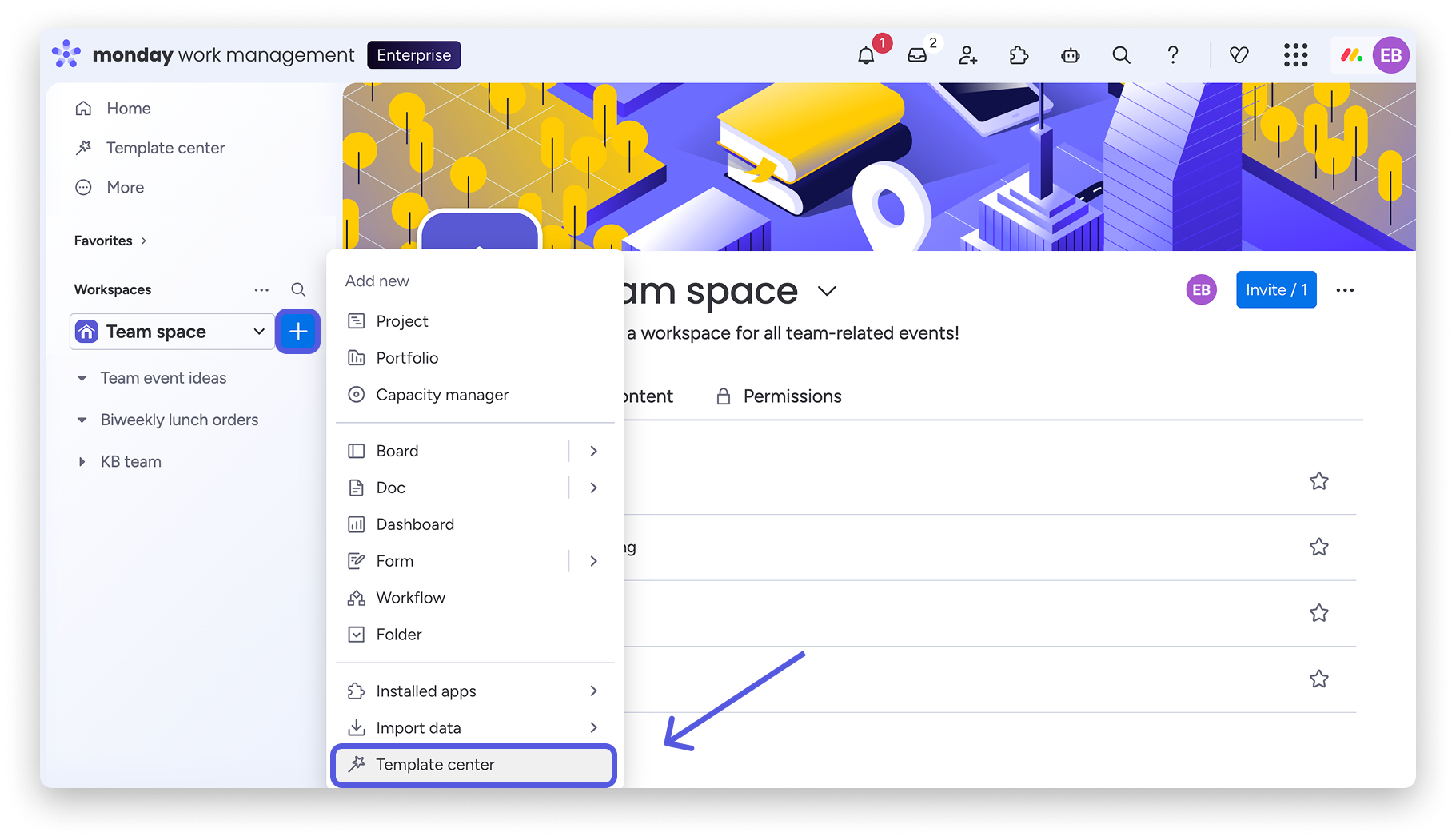Screen dimensions: 1456x840
Task: Open the EB profile avatar in top bar
Action: click(1391, 55)
